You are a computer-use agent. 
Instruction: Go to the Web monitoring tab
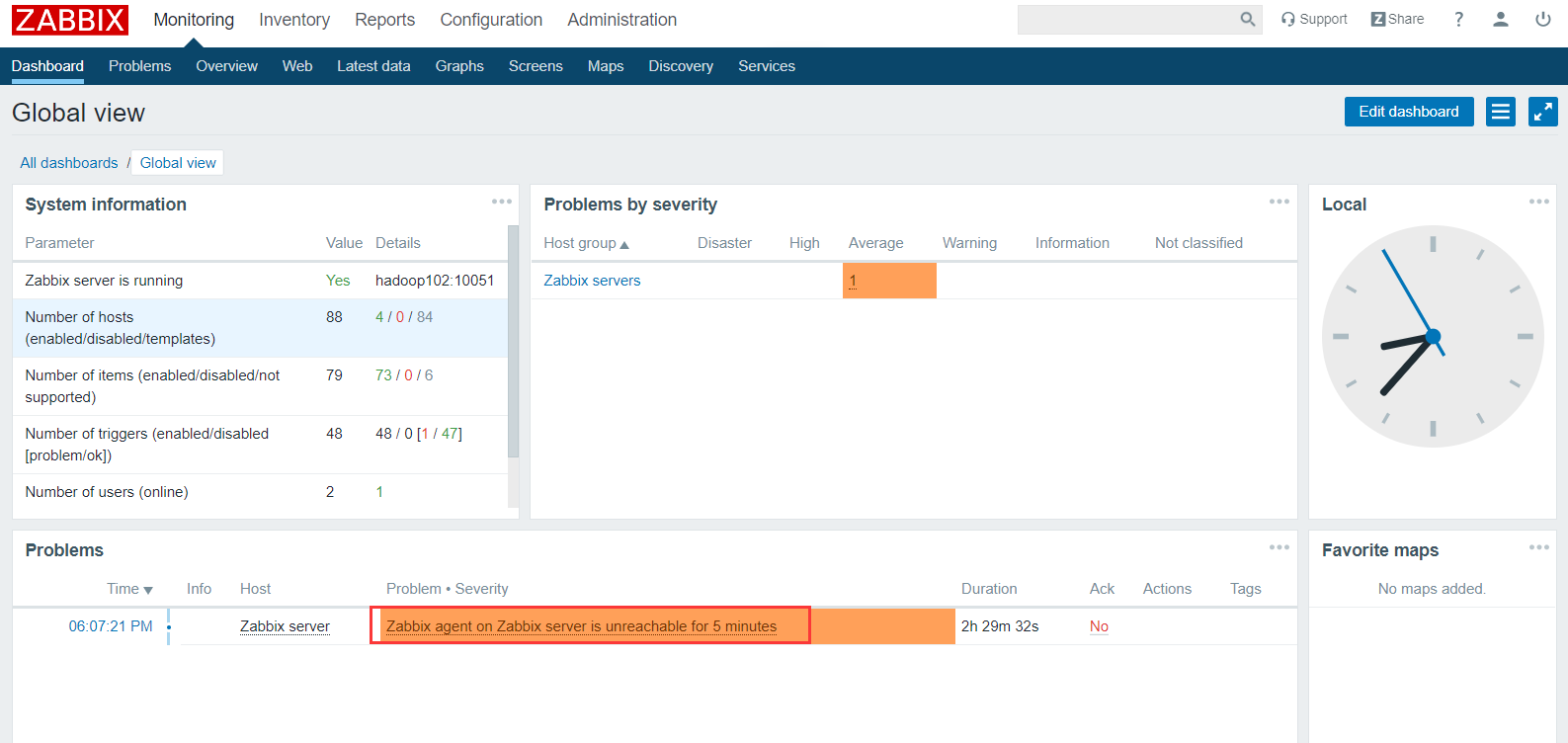coord(297,66)
